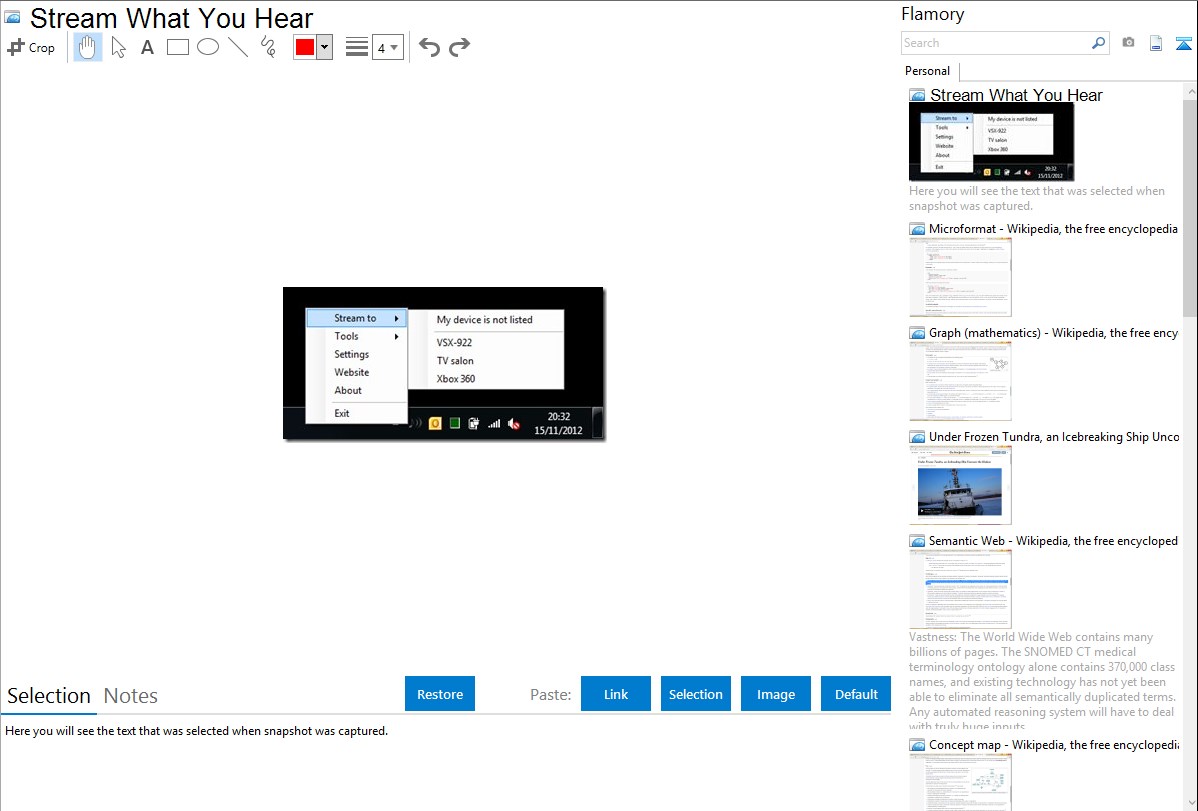Open the line width dropdown showing 4
The image size is (1198, 811).
[x=387, y=47]
